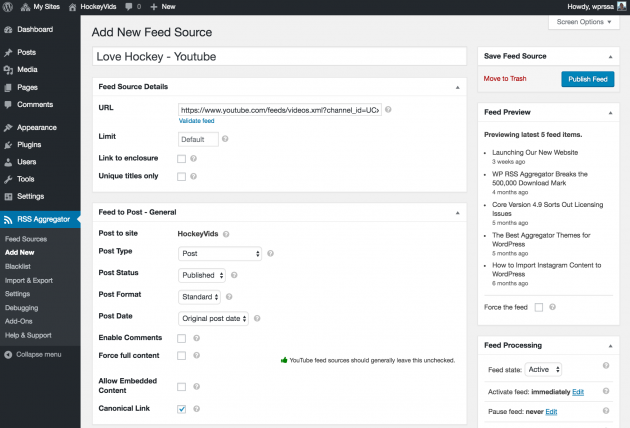Click the help icon beside the Limit field
The image size is (630, 428).
[225, 139]
